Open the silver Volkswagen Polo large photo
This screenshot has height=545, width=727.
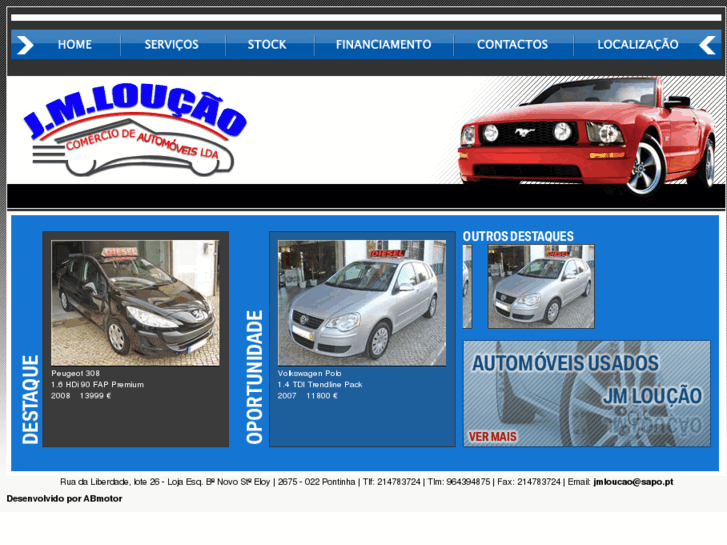pyautogui.click(x=362, y=303)
